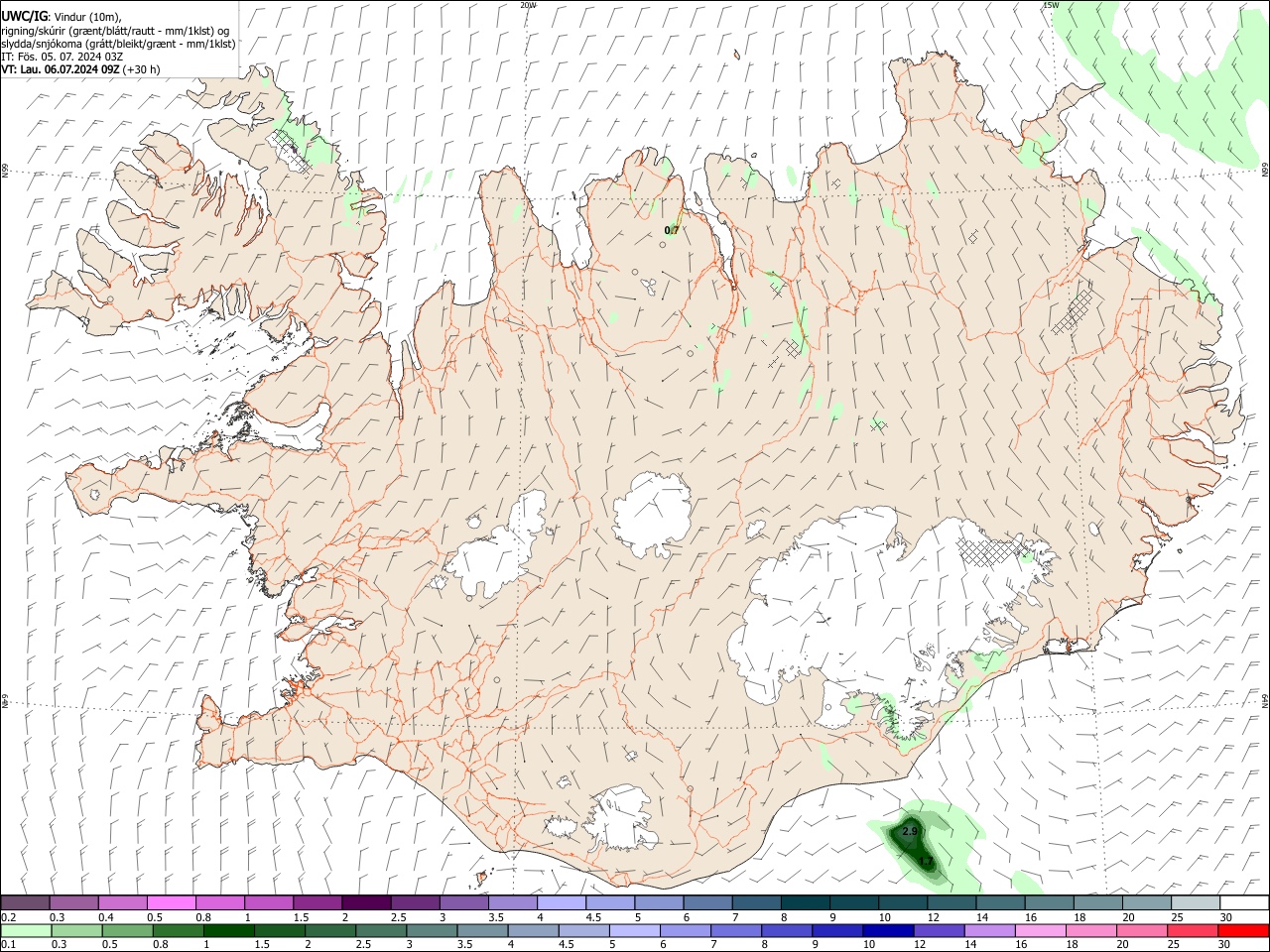The image size is (1270, 952).
Task: Click the dusky mauve swatch labeled 0.2
Action: click(x=25, y=903)
